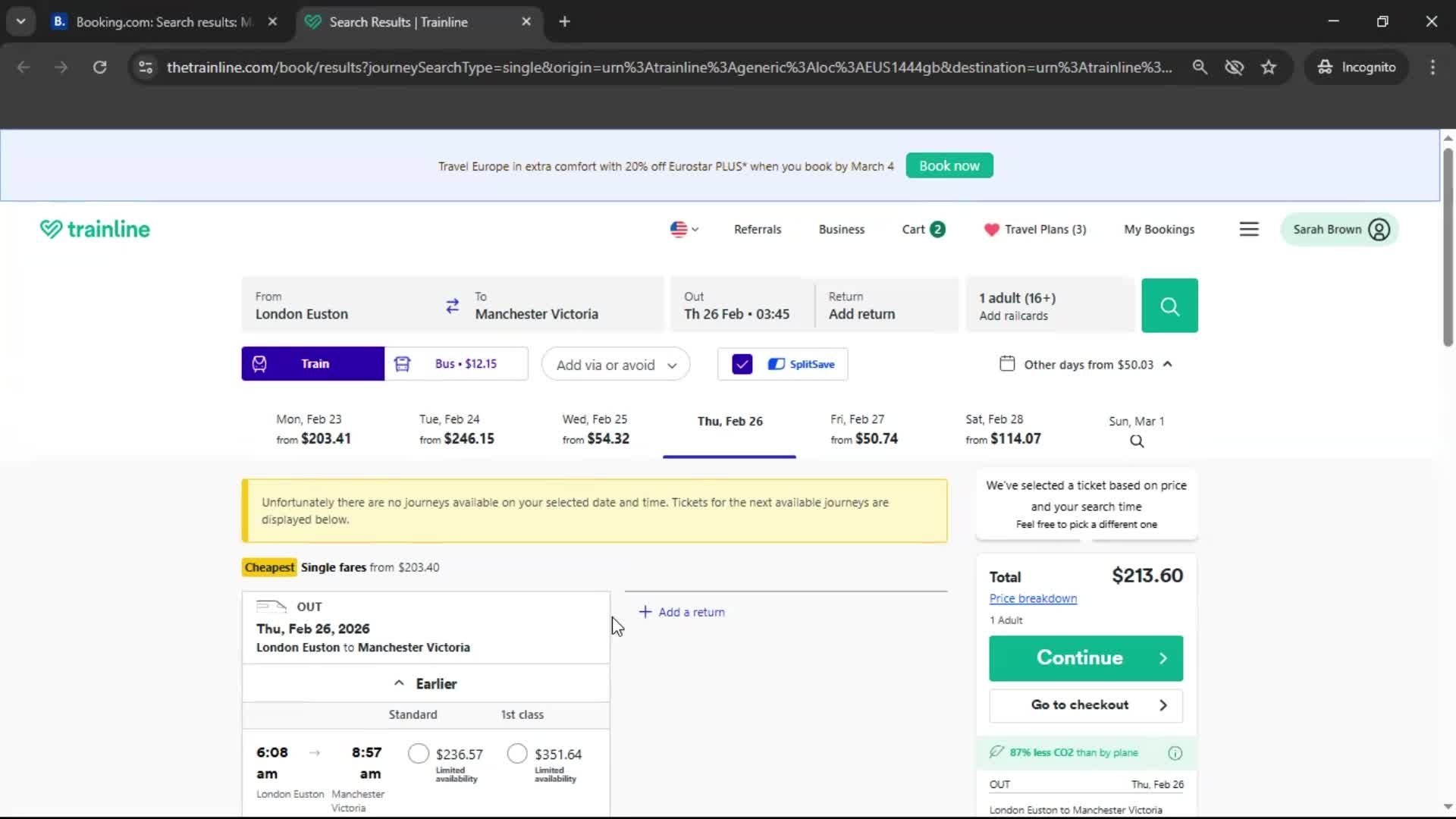The width and height of the screenshot is (1456, 819).
Task: Open the Price breakdown link
Action: (x=1033, y=598)
